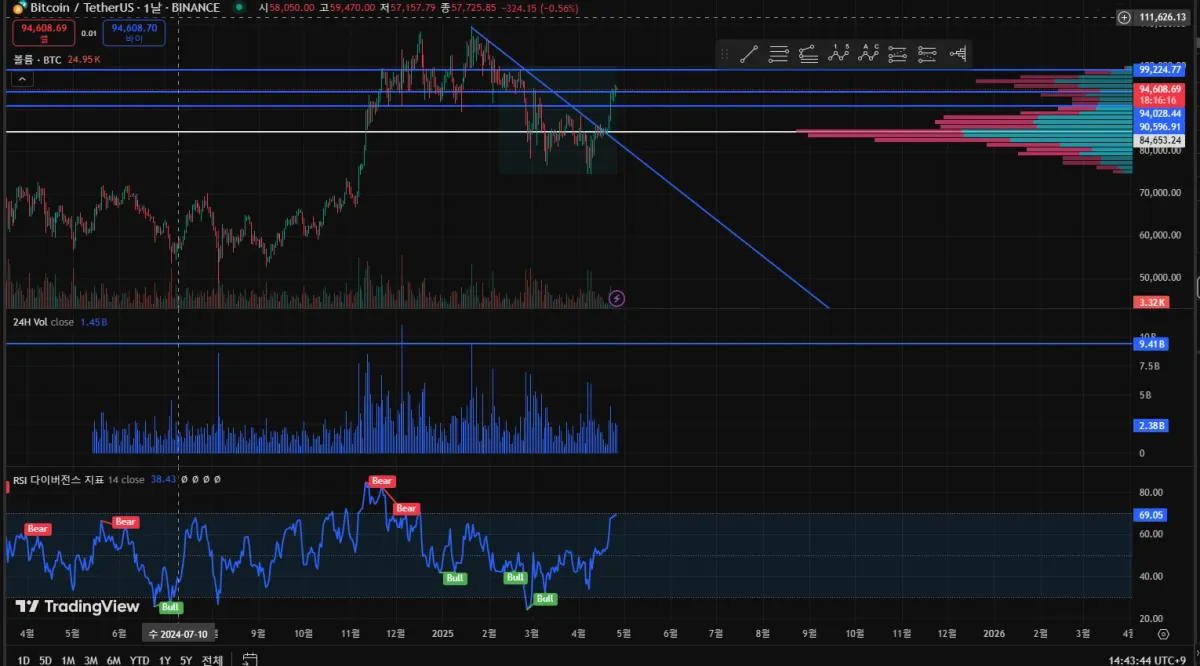Select the 1M date range
Image resolution: width=1200 pixels, height=666 pixels.
[x=68, y=660]
